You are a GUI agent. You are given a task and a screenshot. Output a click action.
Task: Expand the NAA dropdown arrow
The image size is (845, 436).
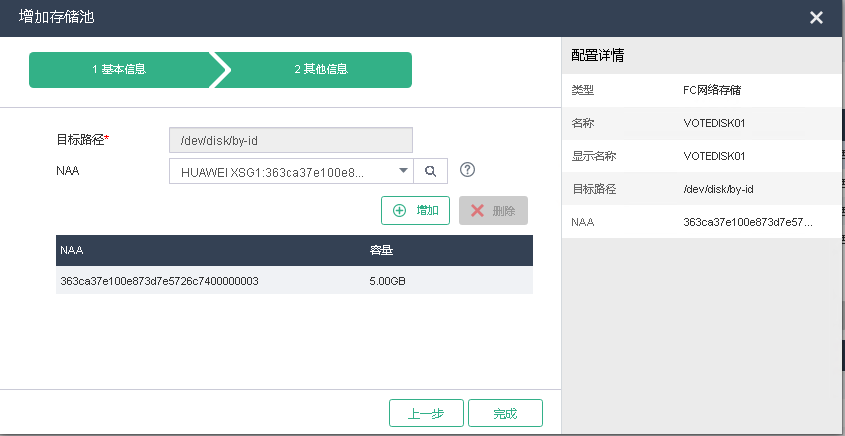[x=403, y=171]
